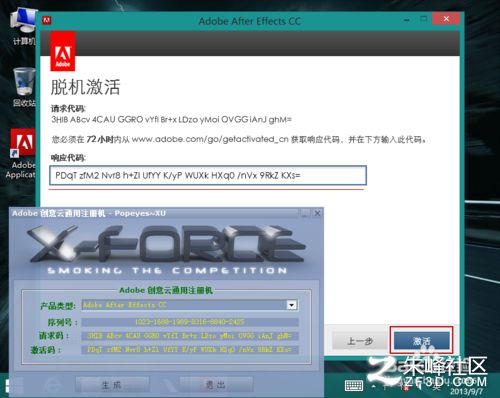Click inside the 响应代码 input field
The height and width of the screenshot is (398, 500).
[208, 175]
